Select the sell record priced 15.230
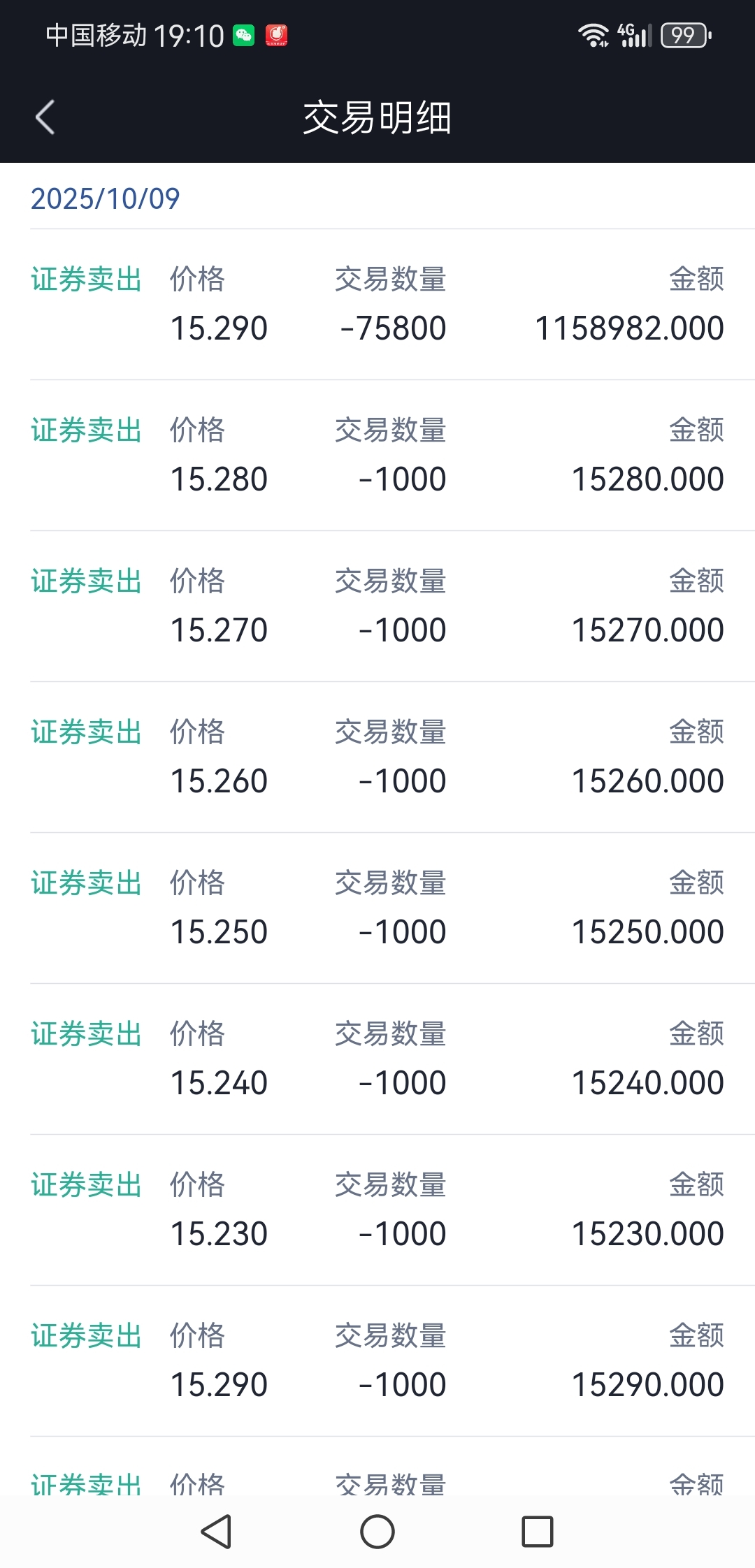The height and width of the screenshot is (1568, 755). (x=377, y=1210)
